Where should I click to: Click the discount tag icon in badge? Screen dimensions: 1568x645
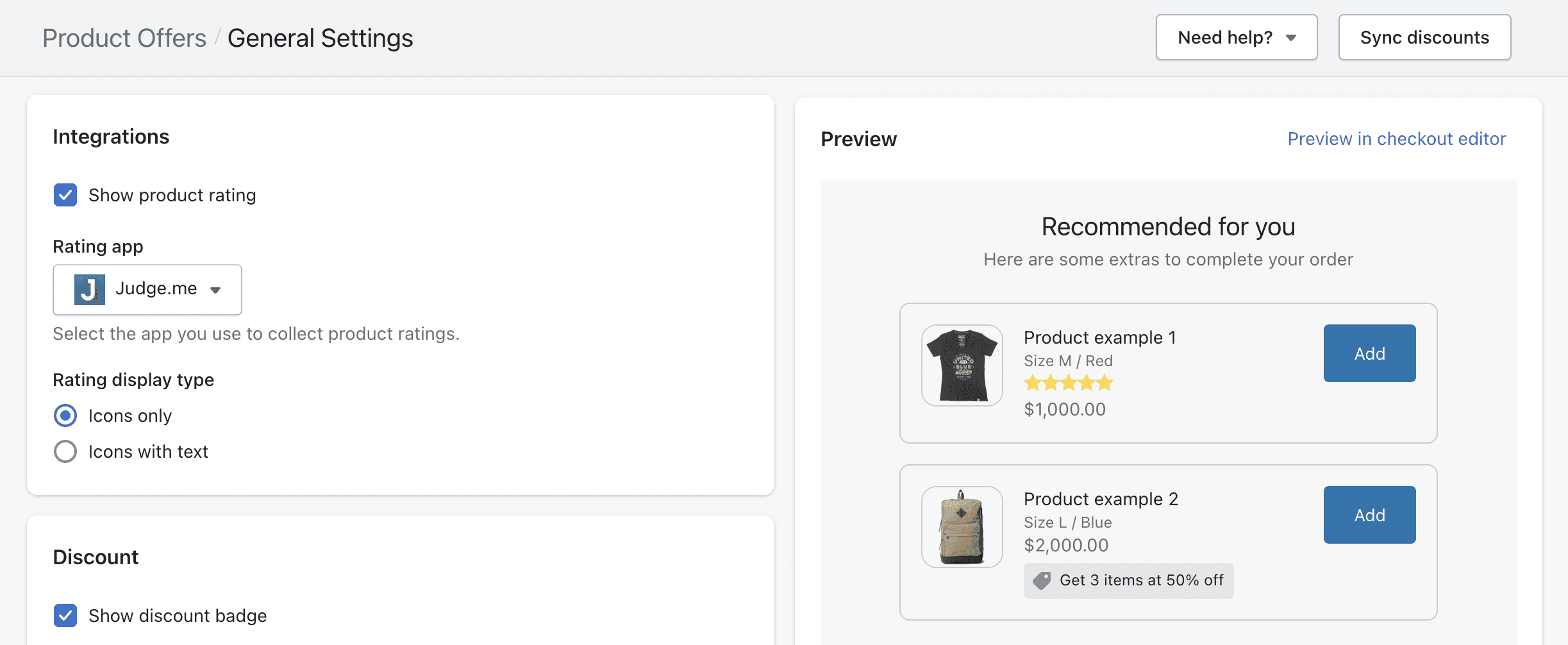[x=1042, y=581]
